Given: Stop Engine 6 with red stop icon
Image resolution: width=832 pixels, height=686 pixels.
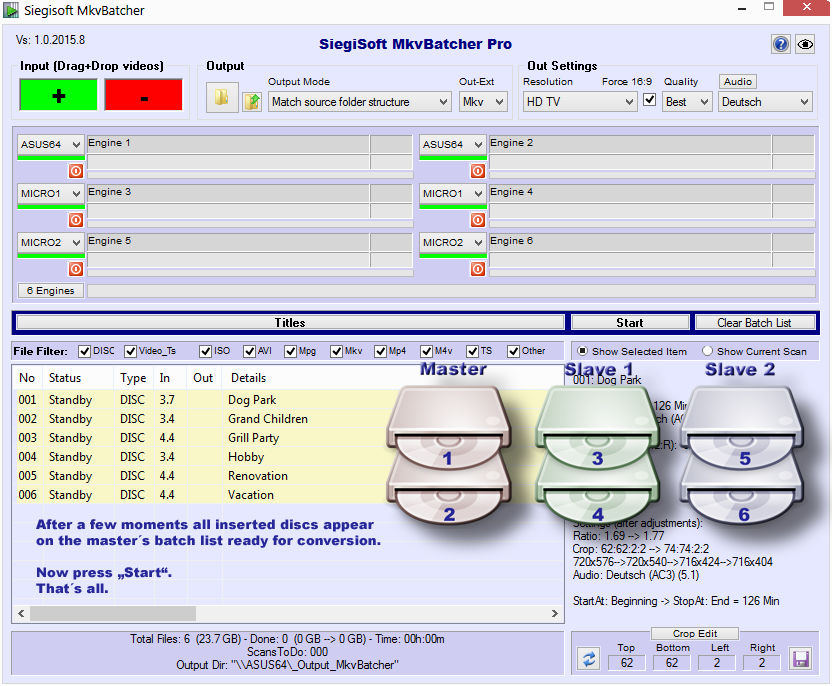Looking at the screenshot, I should 478,269.
